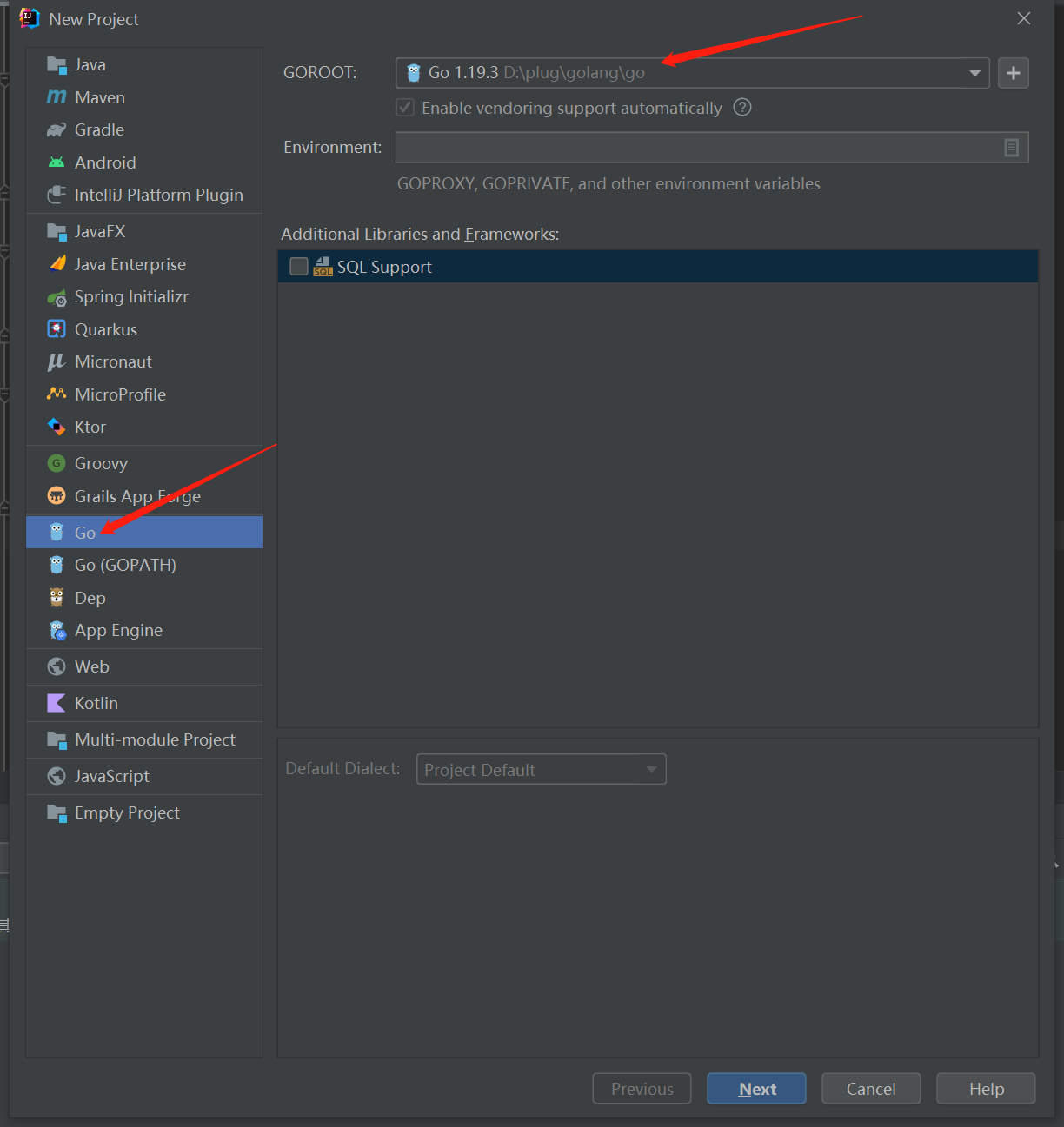Select the Kotlin logo icon
The width and height of the screenshot is (1064, 1127).
click(57, 703)
